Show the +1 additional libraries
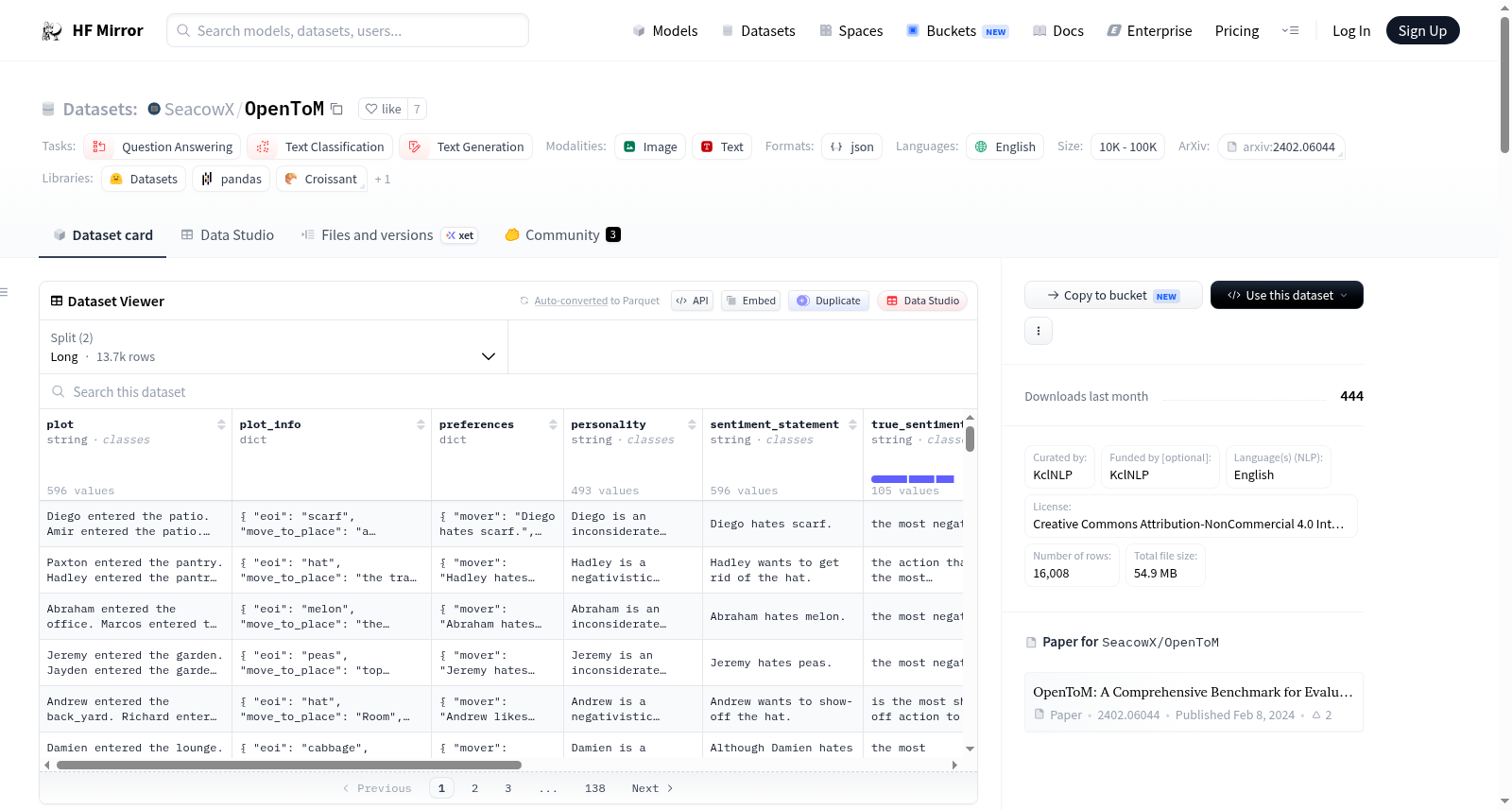The width and height of the screenshot is (1512, 810). [383, 179]
